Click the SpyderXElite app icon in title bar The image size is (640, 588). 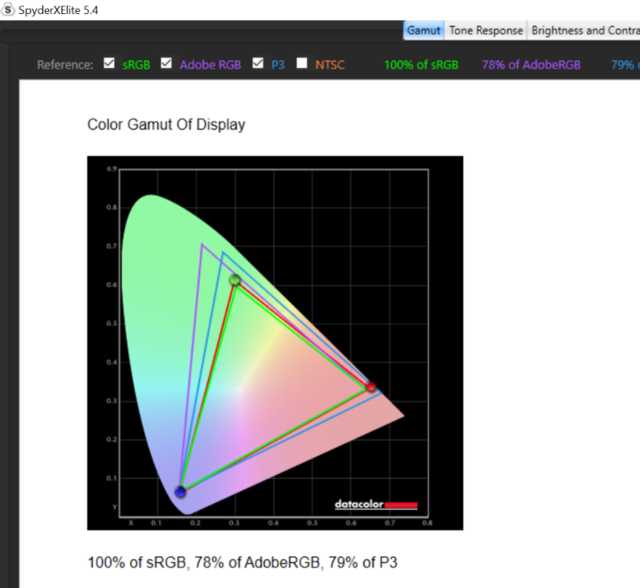point(9,9)
